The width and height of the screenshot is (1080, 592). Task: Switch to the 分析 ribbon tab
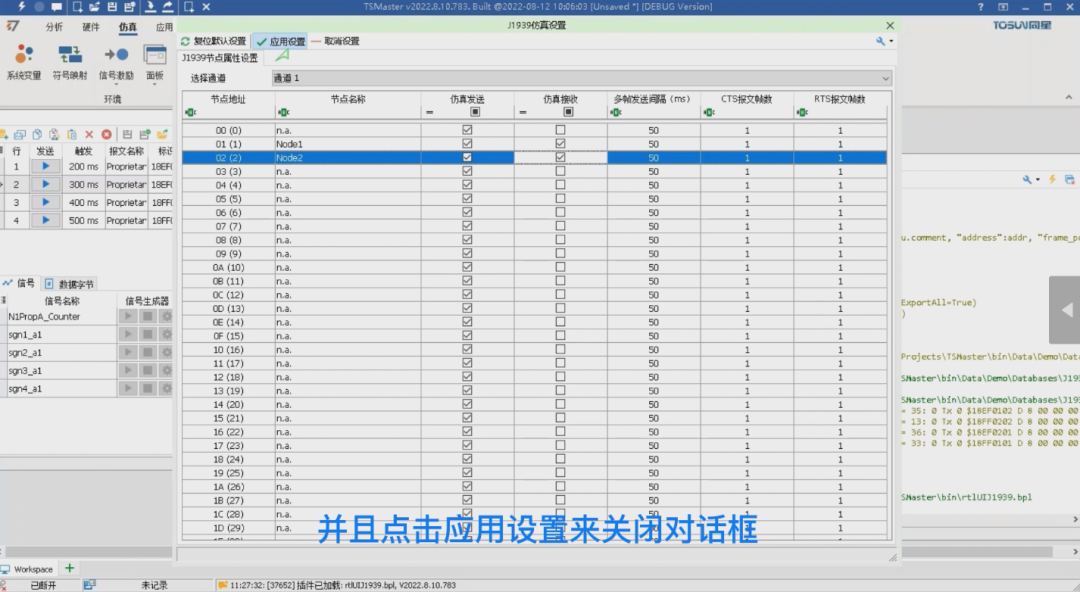54,27
